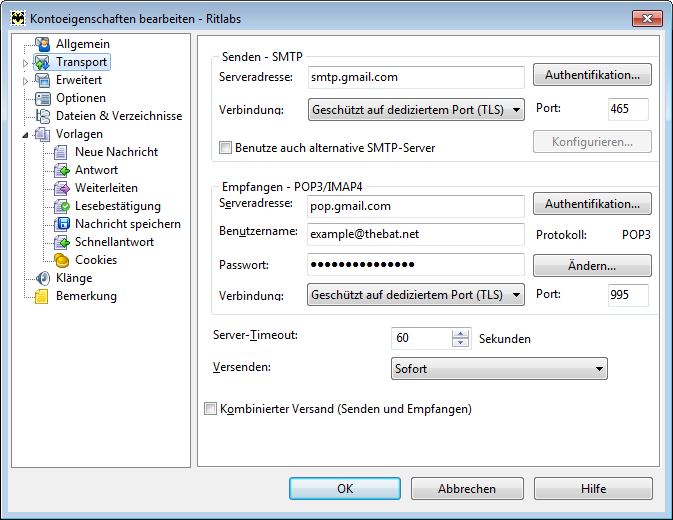Click the Nachricht speichern disk icon

click(62, 224)
